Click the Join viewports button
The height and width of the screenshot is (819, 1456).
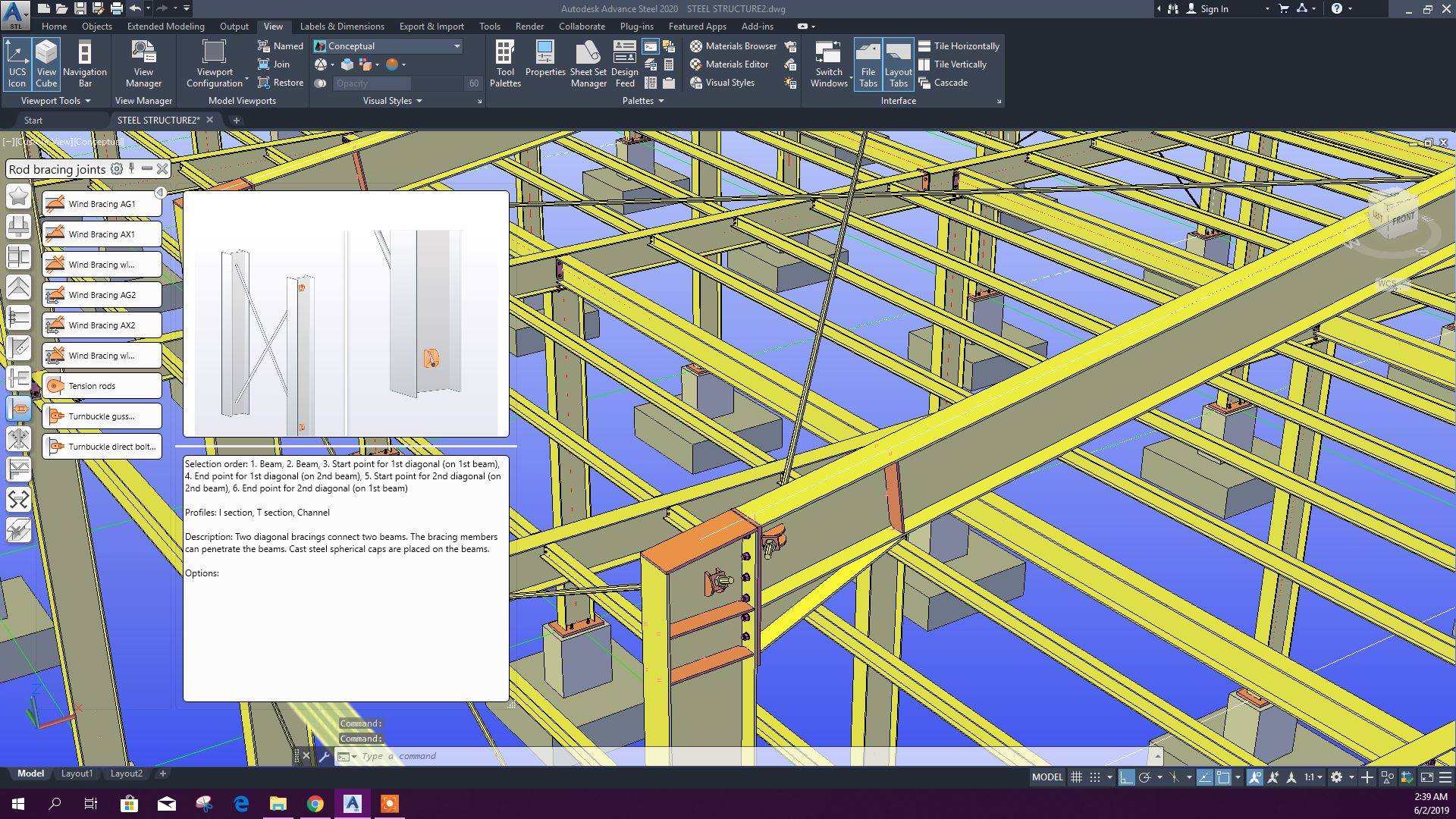pos(274,64)
